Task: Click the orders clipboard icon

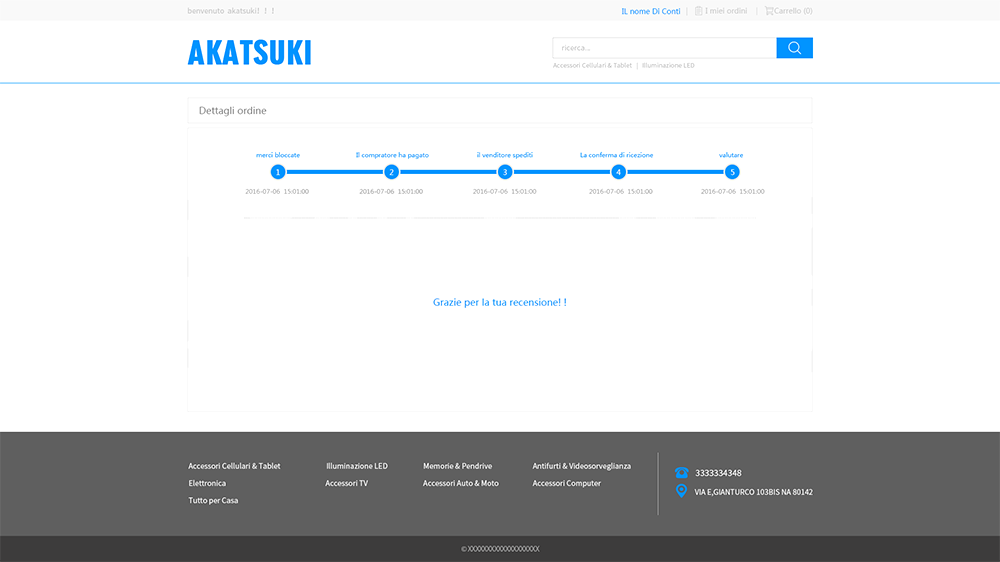Action: click(x=699, y=11)
